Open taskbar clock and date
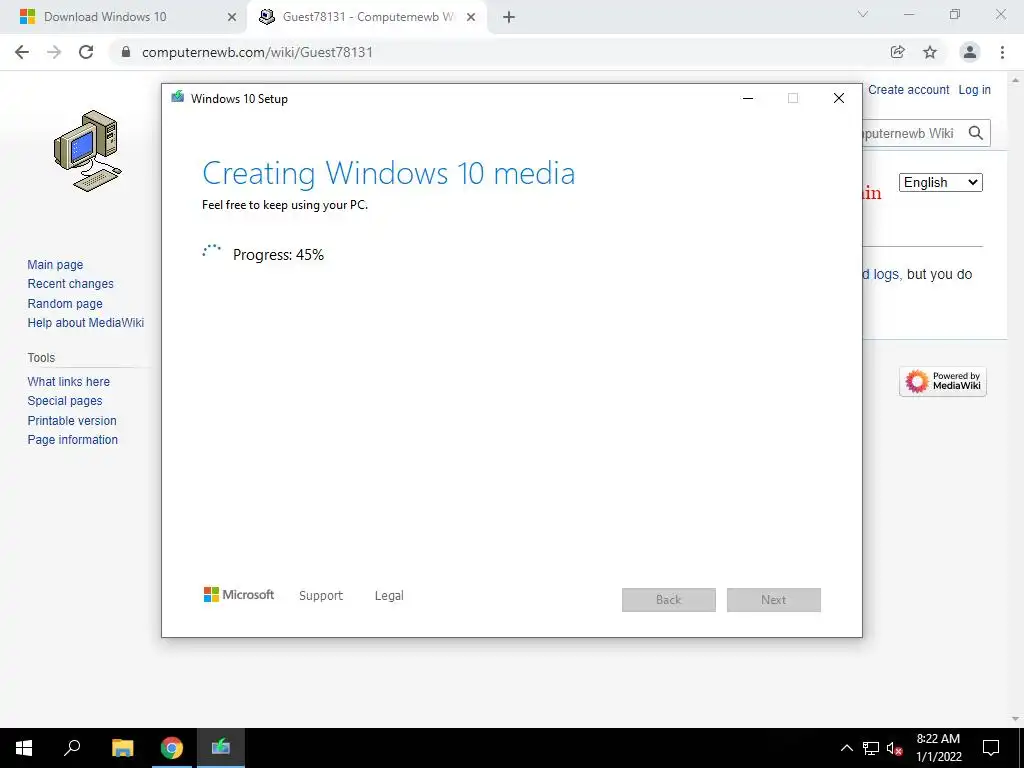This screenshot has height=768, width=1024. tap(938, 748)
